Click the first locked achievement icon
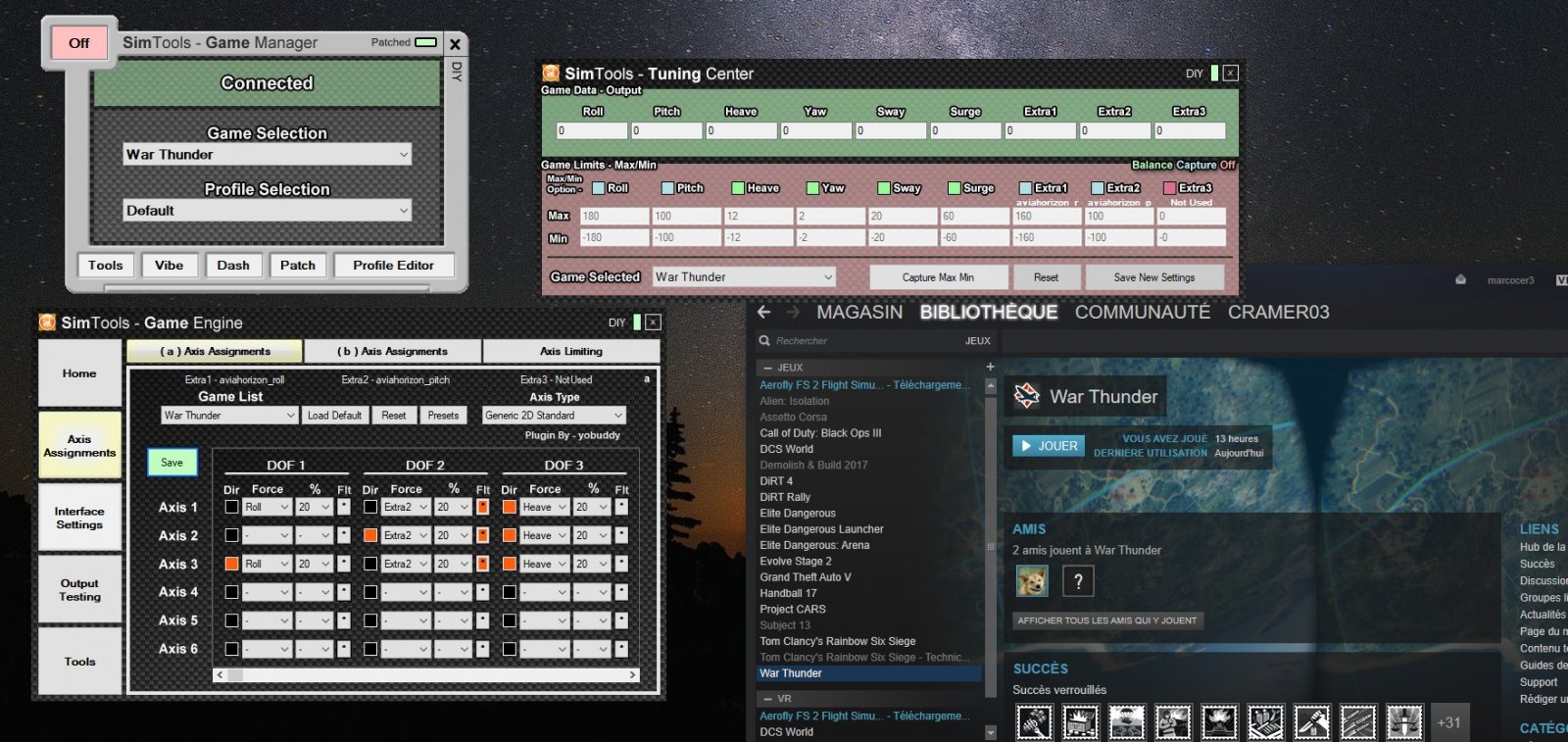Viewport: 1568px width, 742px height. [x=1034, y=722]
